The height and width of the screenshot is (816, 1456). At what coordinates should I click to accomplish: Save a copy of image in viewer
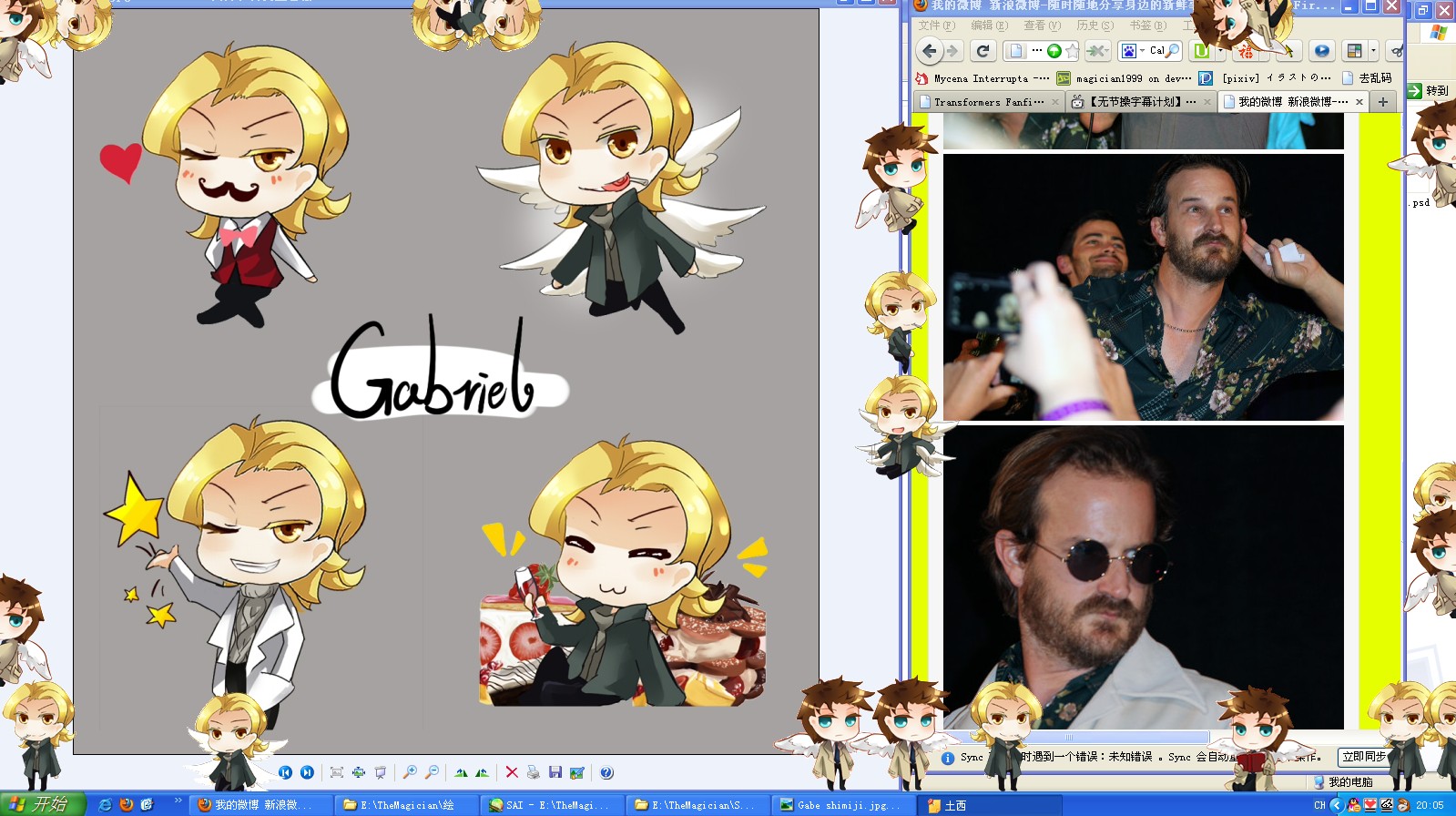click(x=555, y=772)
